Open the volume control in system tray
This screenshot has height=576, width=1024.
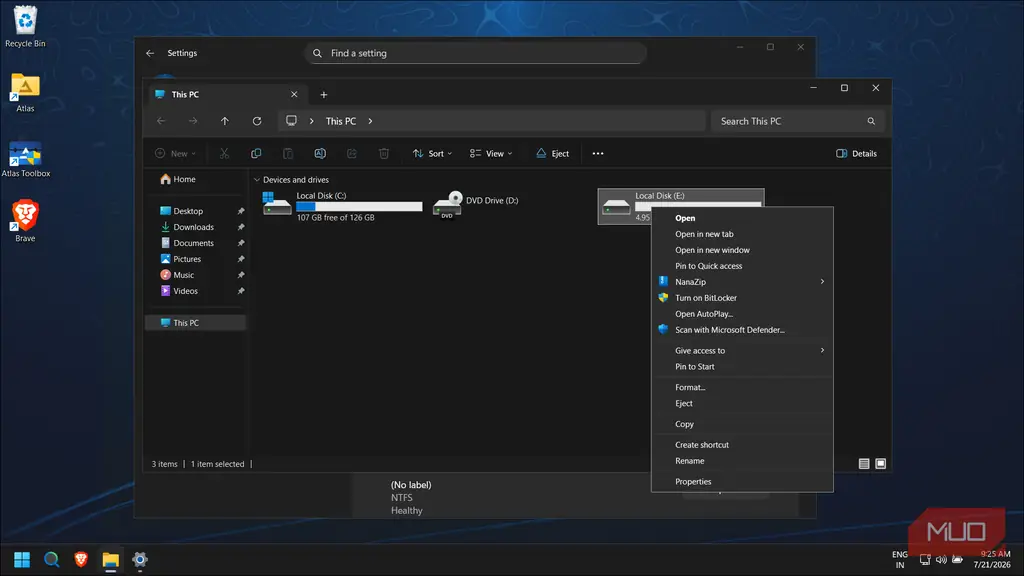[941, 560]
